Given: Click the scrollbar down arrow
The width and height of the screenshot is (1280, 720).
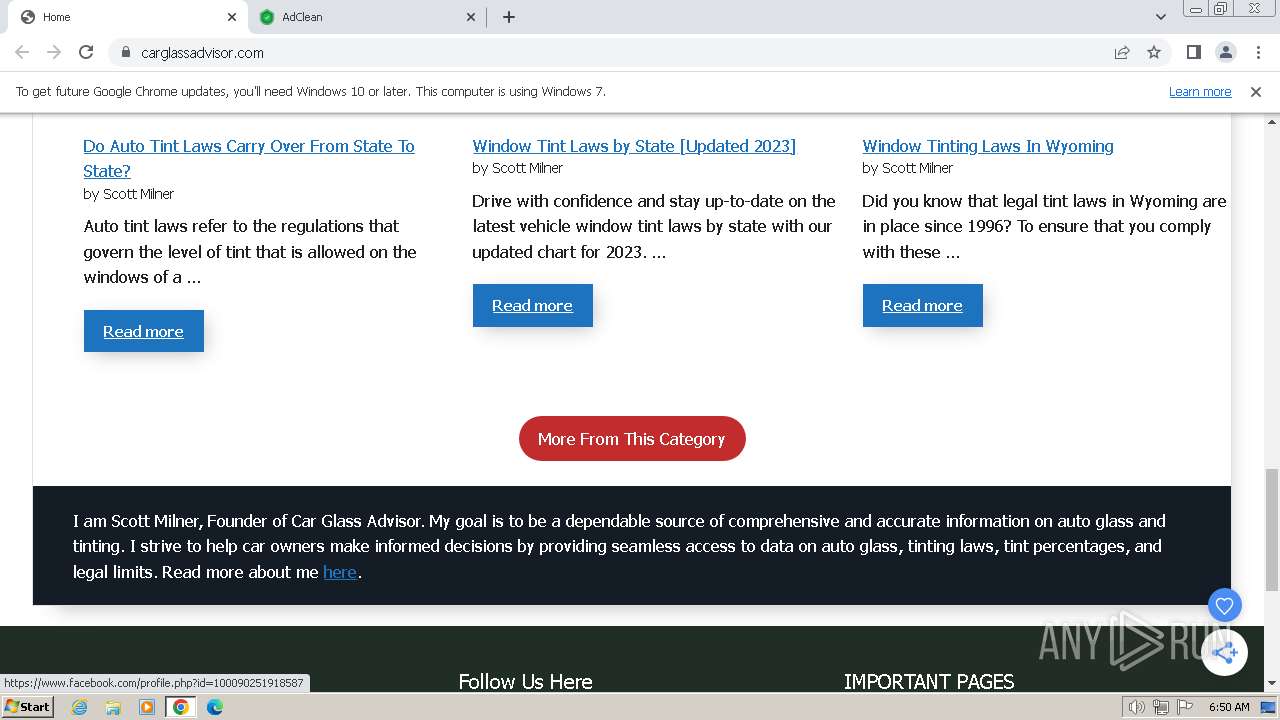Looking at the screenshot, I should (x=1271, y=683).
